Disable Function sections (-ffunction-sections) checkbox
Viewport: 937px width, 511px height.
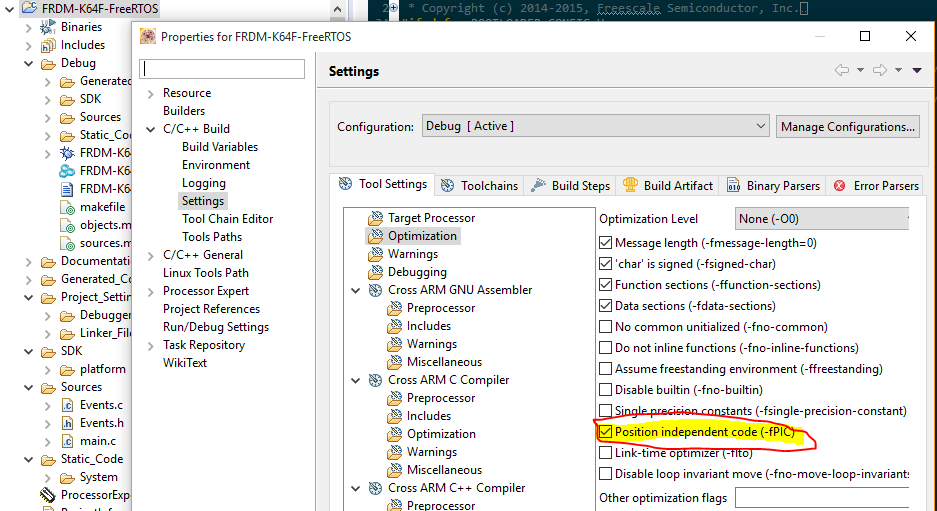coord(605,285)
